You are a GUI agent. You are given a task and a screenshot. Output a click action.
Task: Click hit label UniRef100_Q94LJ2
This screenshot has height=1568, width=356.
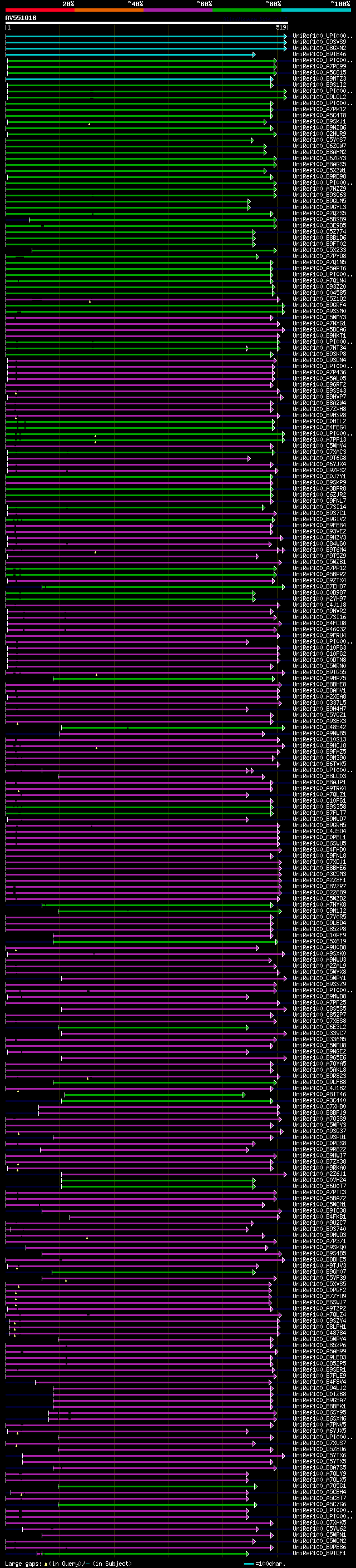(319, 1388)
